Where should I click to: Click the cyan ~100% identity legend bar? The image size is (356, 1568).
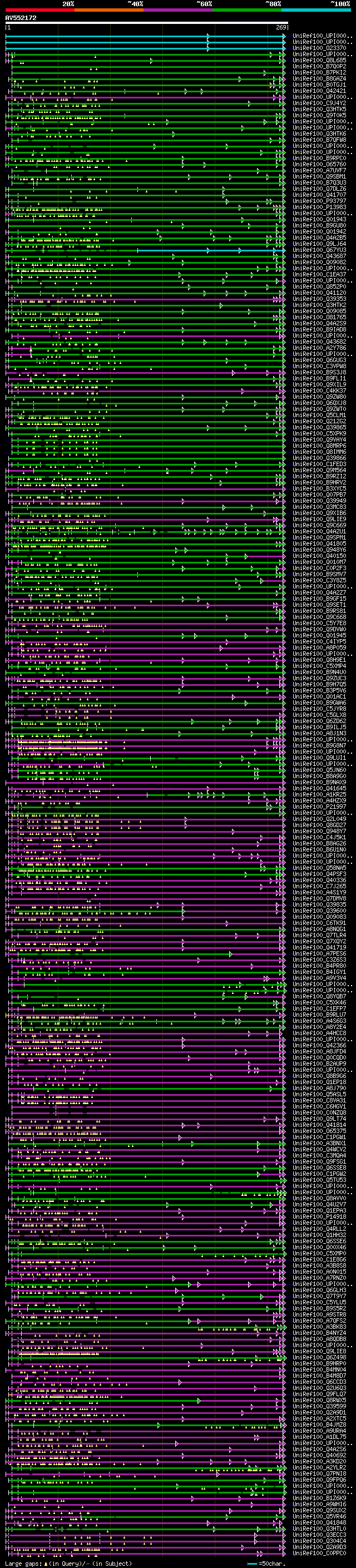click(316, 11)
